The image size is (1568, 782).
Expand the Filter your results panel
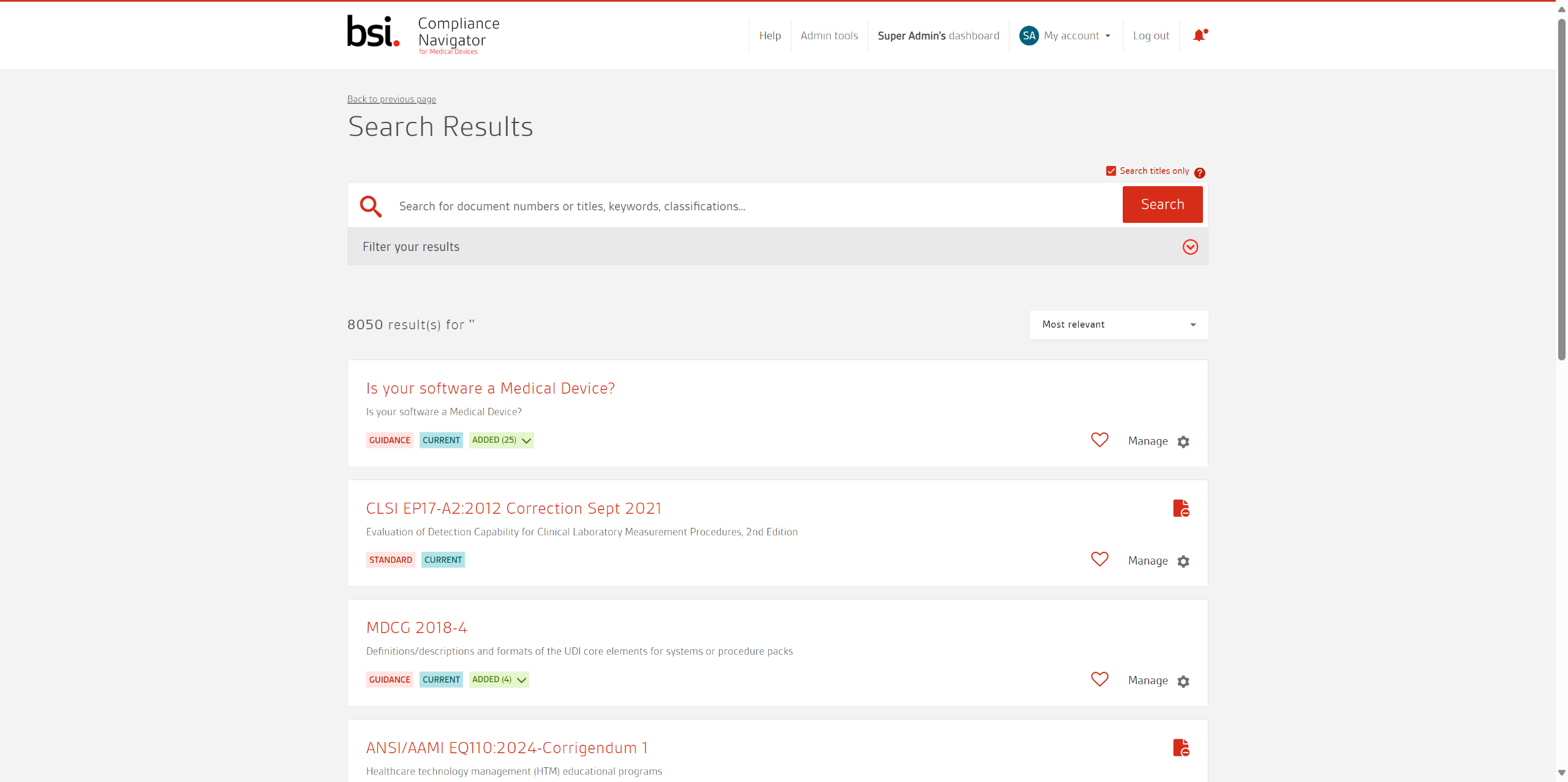pos(1189,247)
